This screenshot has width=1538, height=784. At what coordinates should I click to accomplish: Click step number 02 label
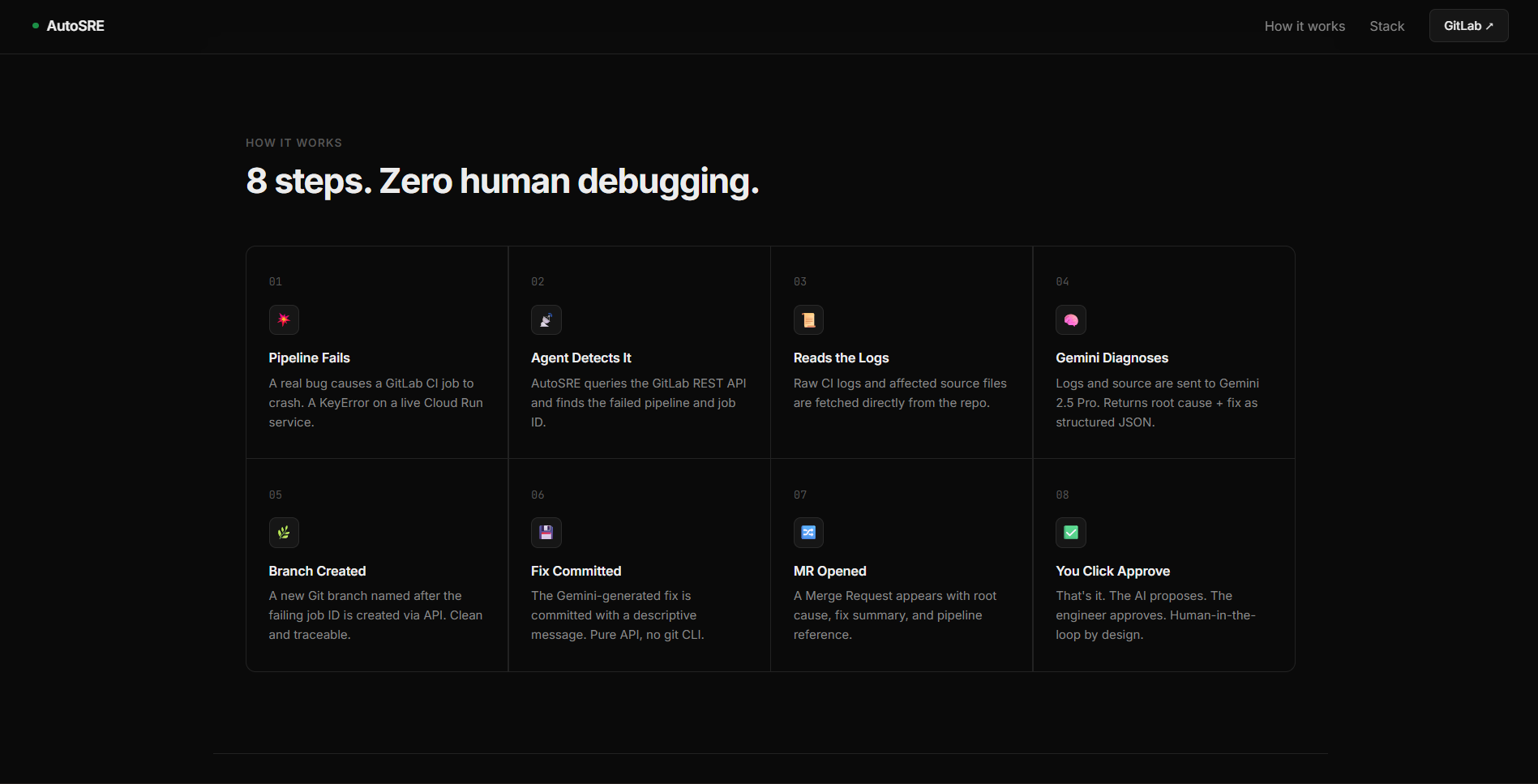pyautogui.click(x=538, y=281)
